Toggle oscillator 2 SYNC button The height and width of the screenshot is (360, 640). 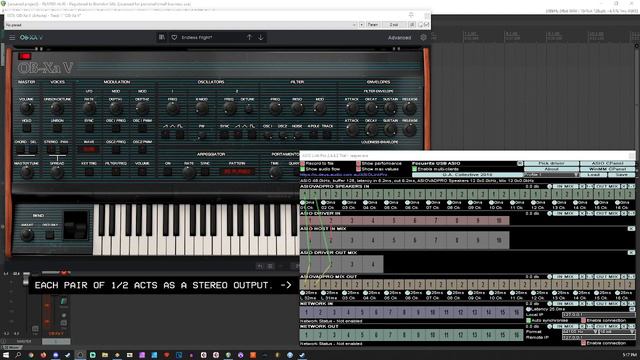pos(224,134)
